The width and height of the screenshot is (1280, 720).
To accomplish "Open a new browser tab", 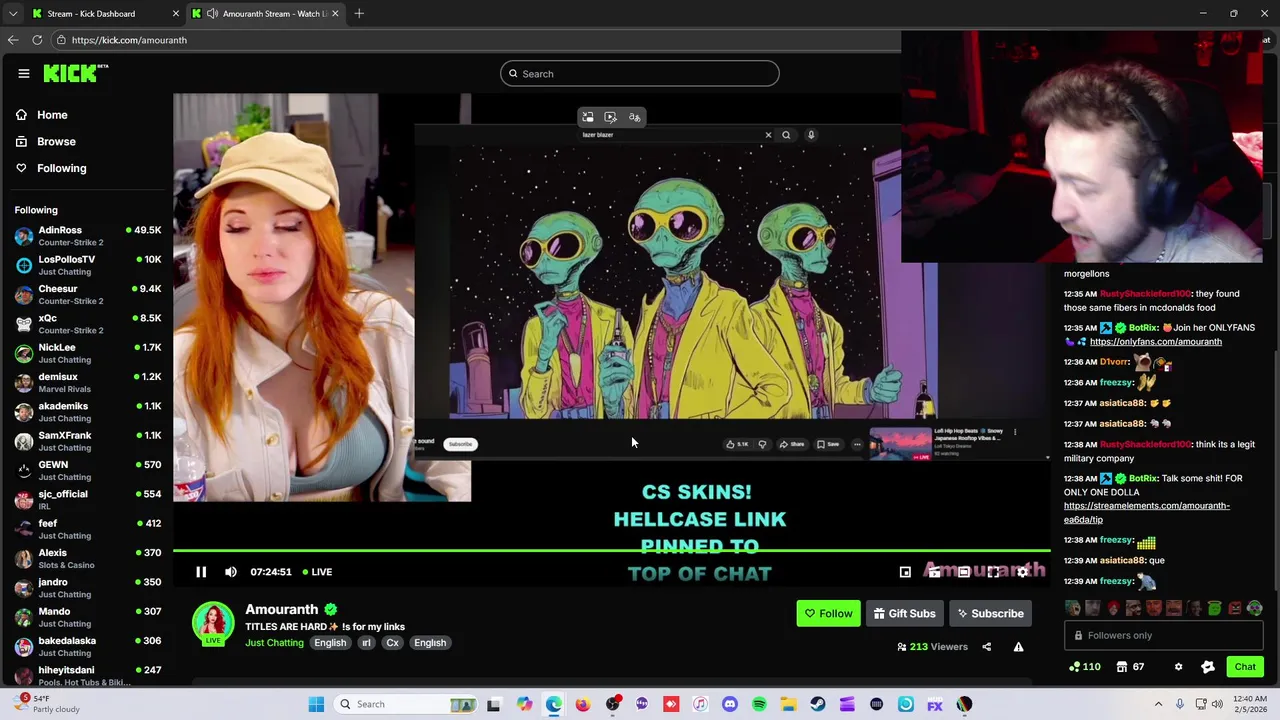I will tap(359, 14).
